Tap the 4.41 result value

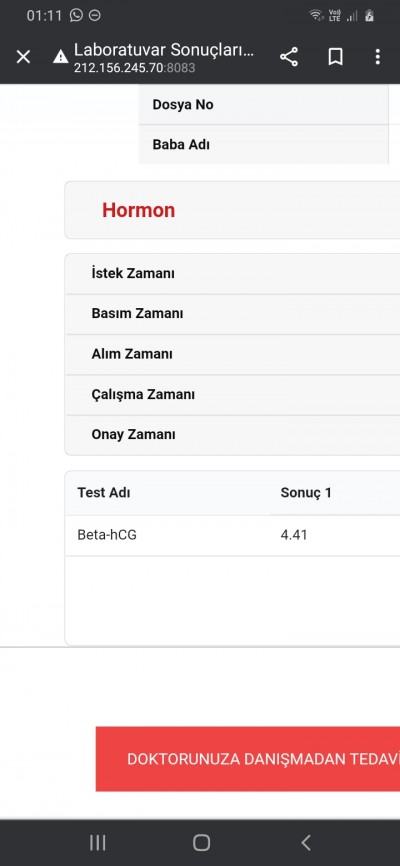pyautogui.click(x=294, y=535)
